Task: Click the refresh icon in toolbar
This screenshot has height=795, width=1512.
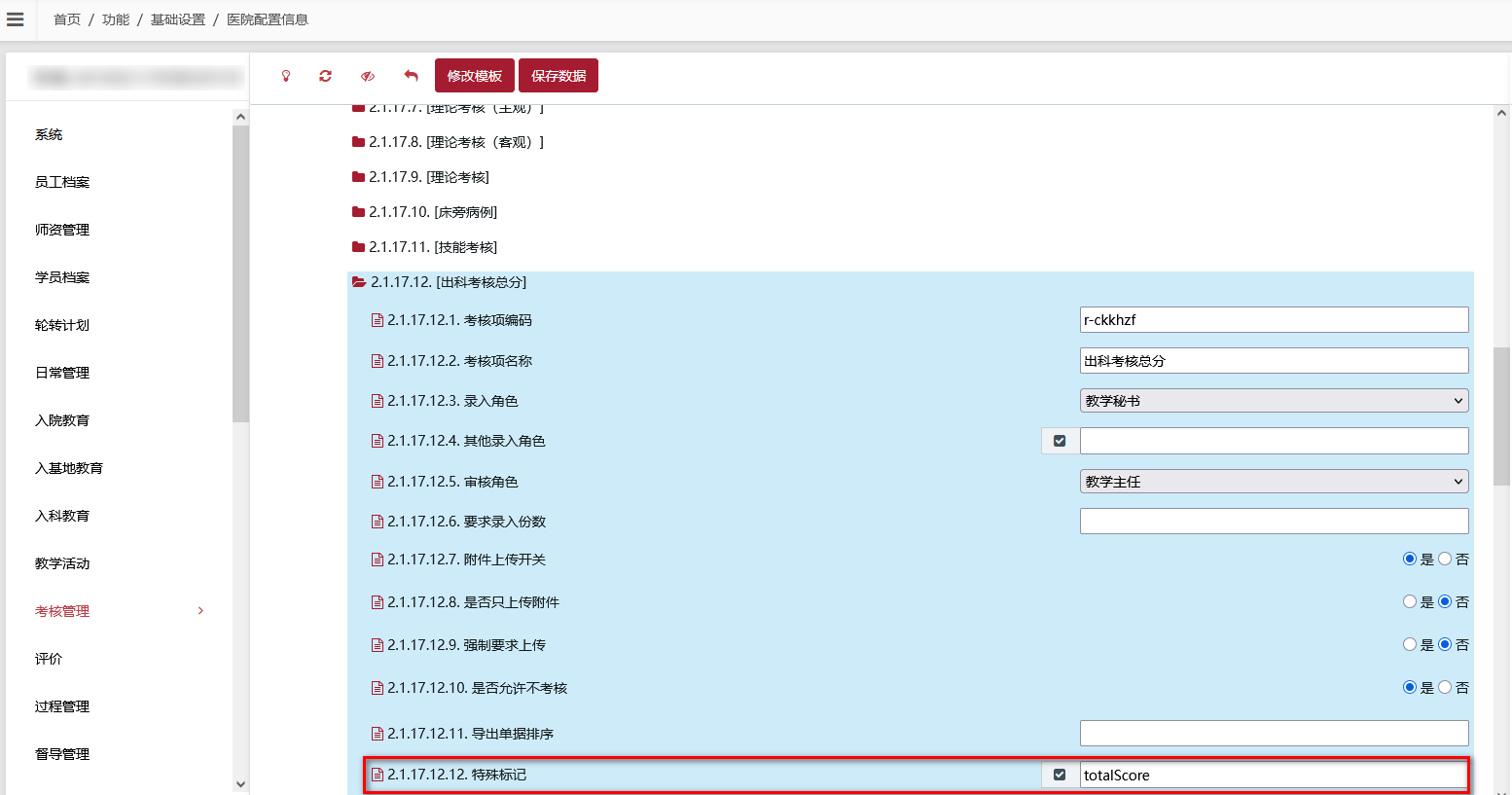Action: pos(326,76)
